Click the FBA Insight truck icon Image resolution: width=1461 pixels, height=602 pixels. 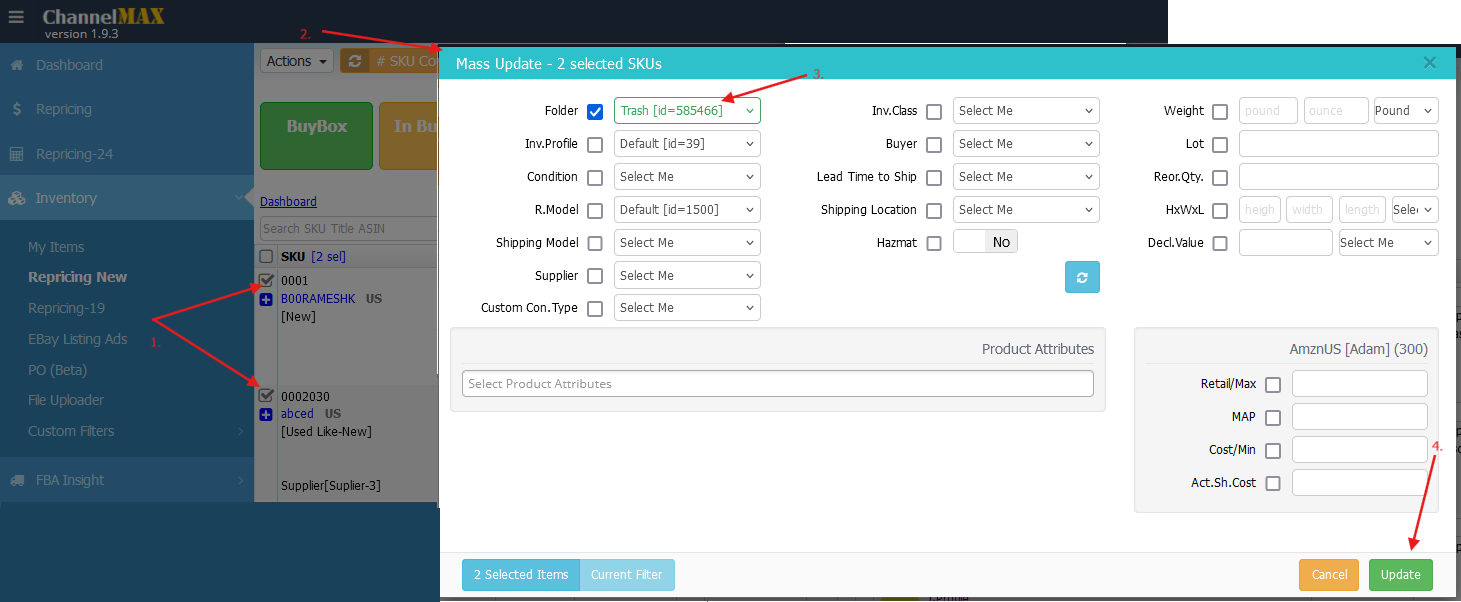[x=17, y=480]
